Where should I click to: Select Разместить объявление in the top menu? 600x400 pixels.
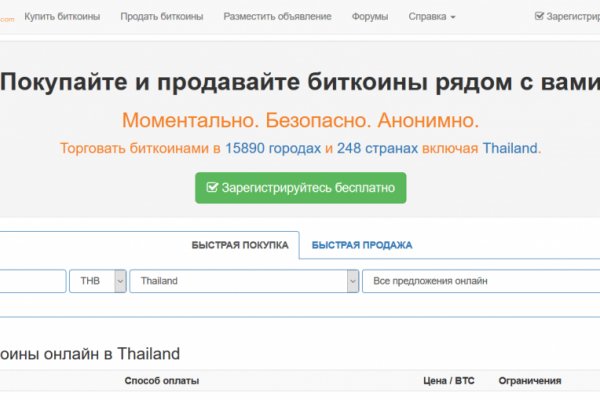click(x=277, y=17)
